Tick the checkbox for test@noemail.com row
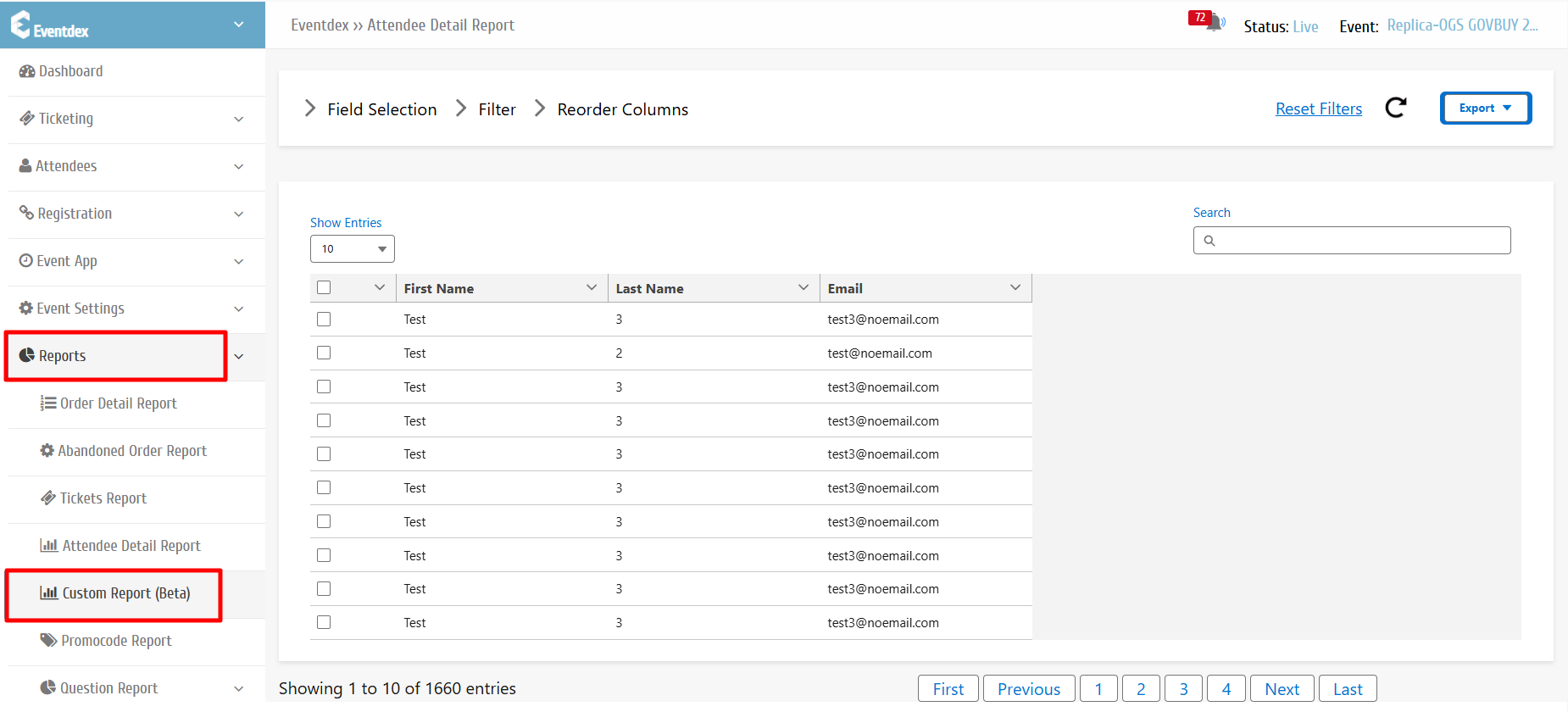 coord(324,353)
